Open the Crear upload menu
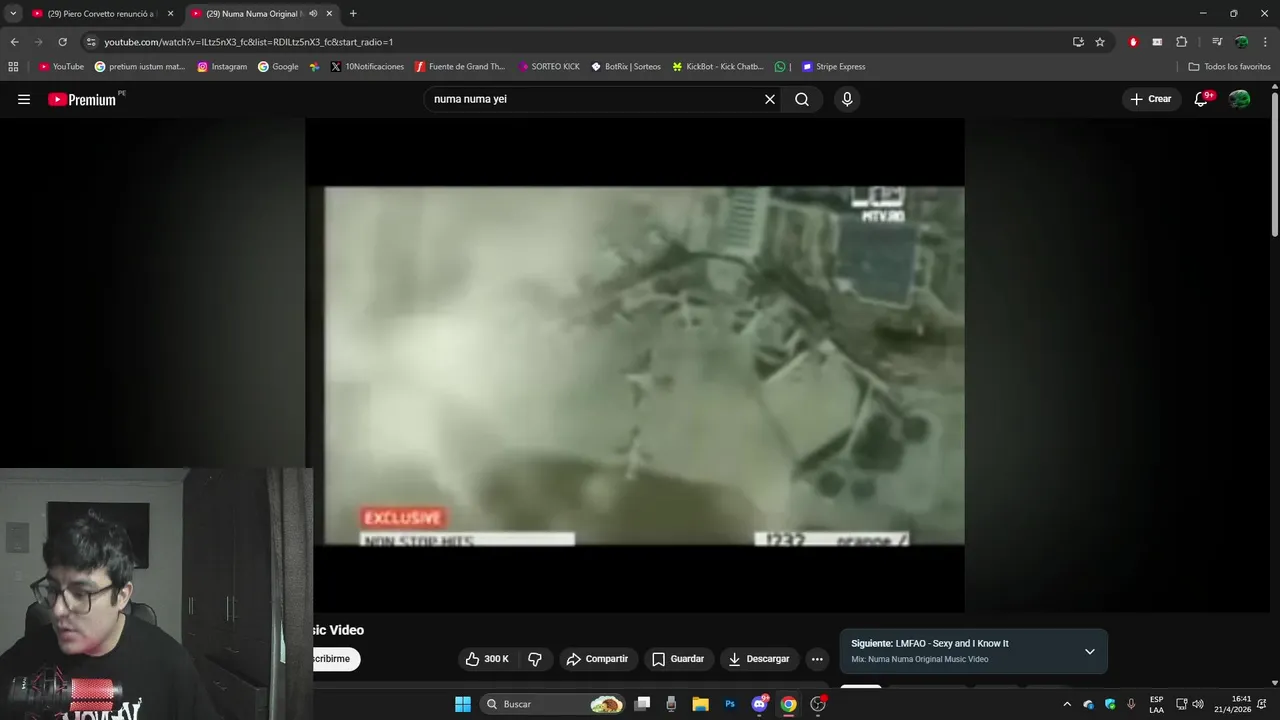The height and width of the screenshot is (720, 1280). [1151, 99]
